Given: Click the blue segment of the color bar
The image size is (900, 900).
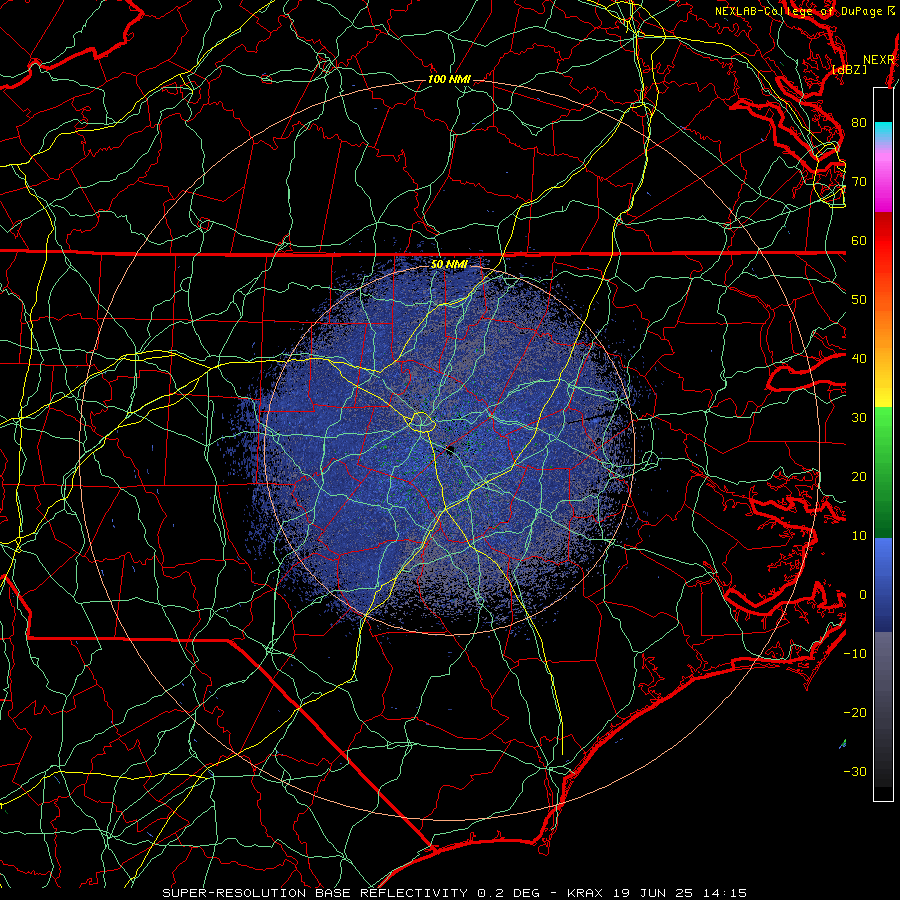Looking at the screenshot, I should [x=883, y=585].
